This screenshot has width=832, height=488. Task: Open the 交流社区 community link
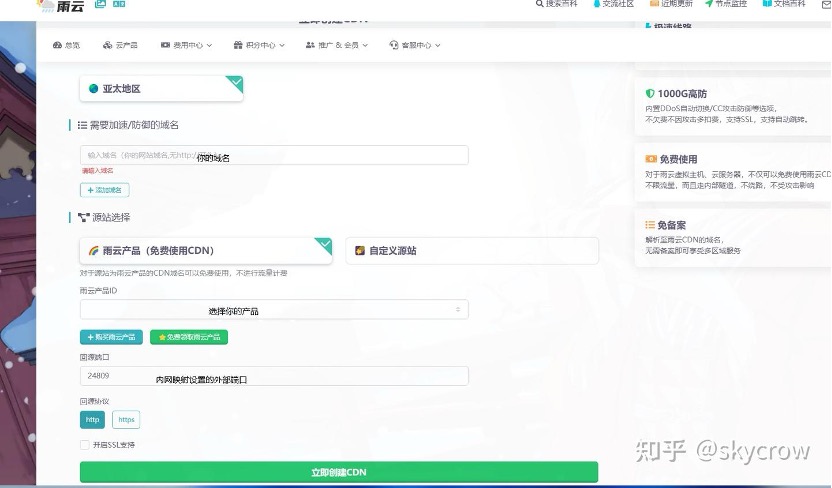tap(613, 4)
